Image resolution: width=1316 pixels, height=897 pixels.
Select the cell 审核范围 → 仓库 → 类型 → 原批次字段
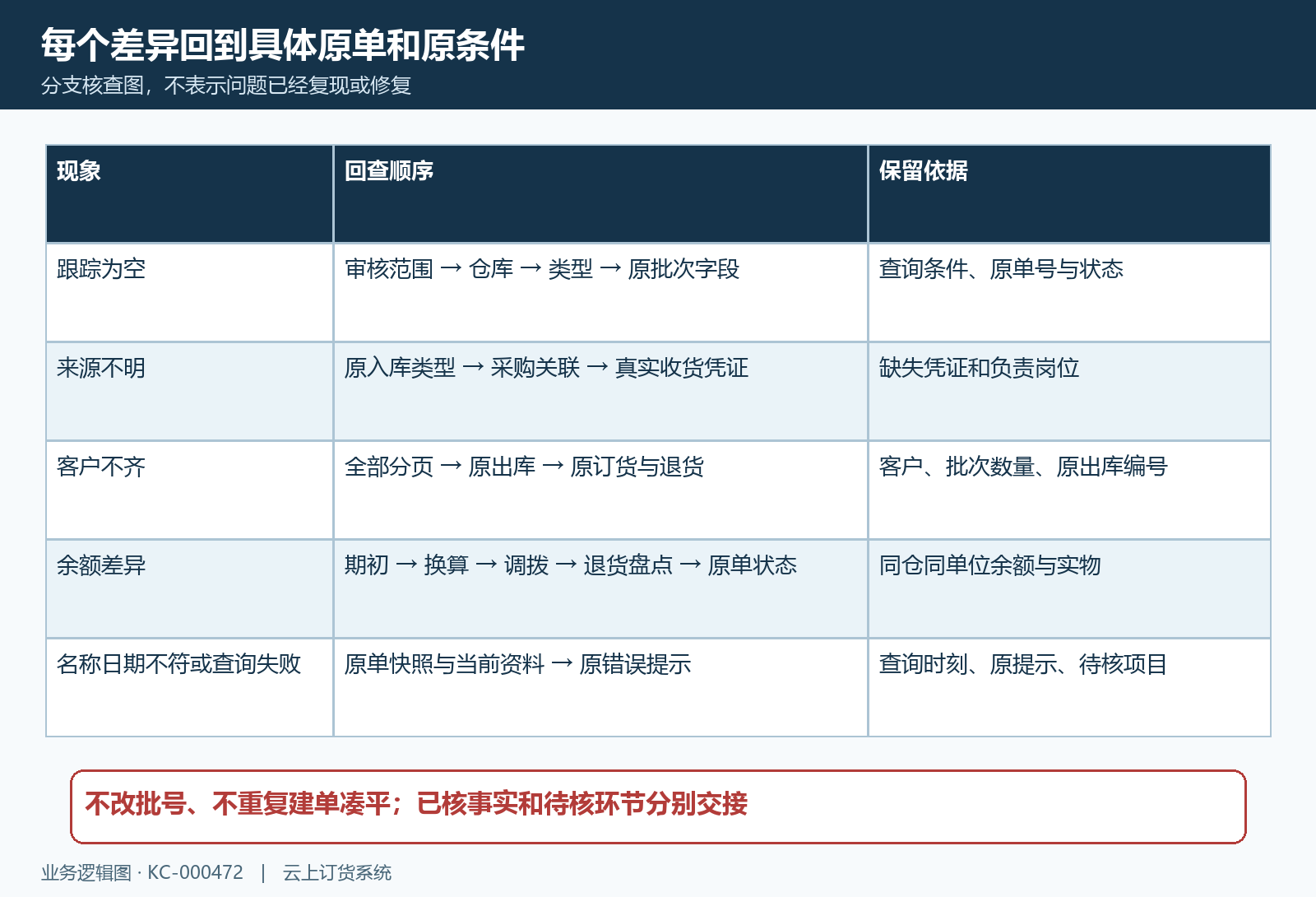600,293
